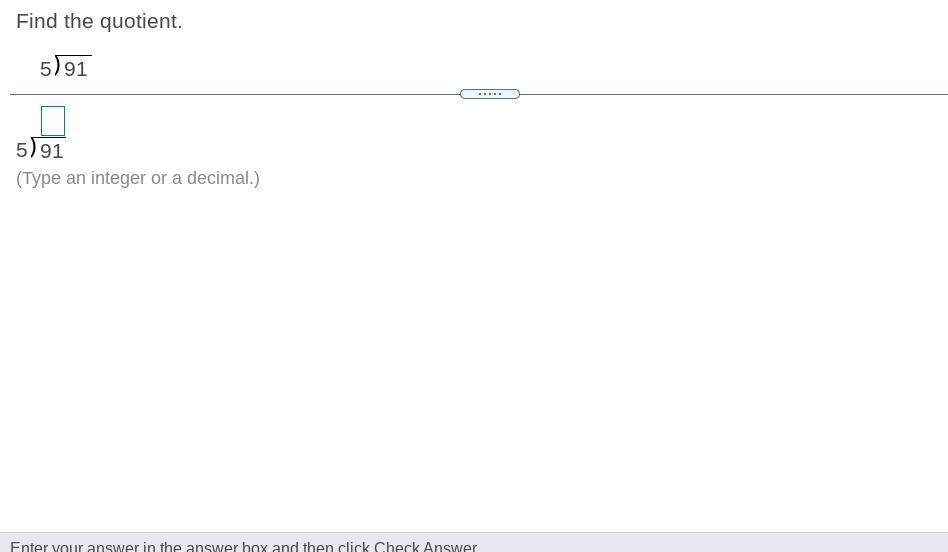948x552 pixels.
Task: Click 'Check Answer' text in bottom bar
Action: coord(425,547)
